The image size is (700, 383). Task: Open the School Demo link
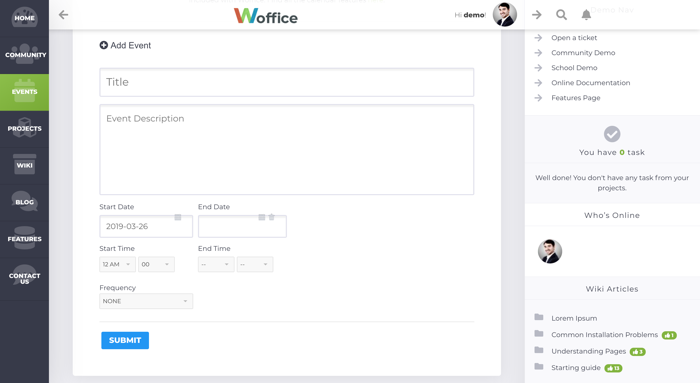tap(574, 68)
